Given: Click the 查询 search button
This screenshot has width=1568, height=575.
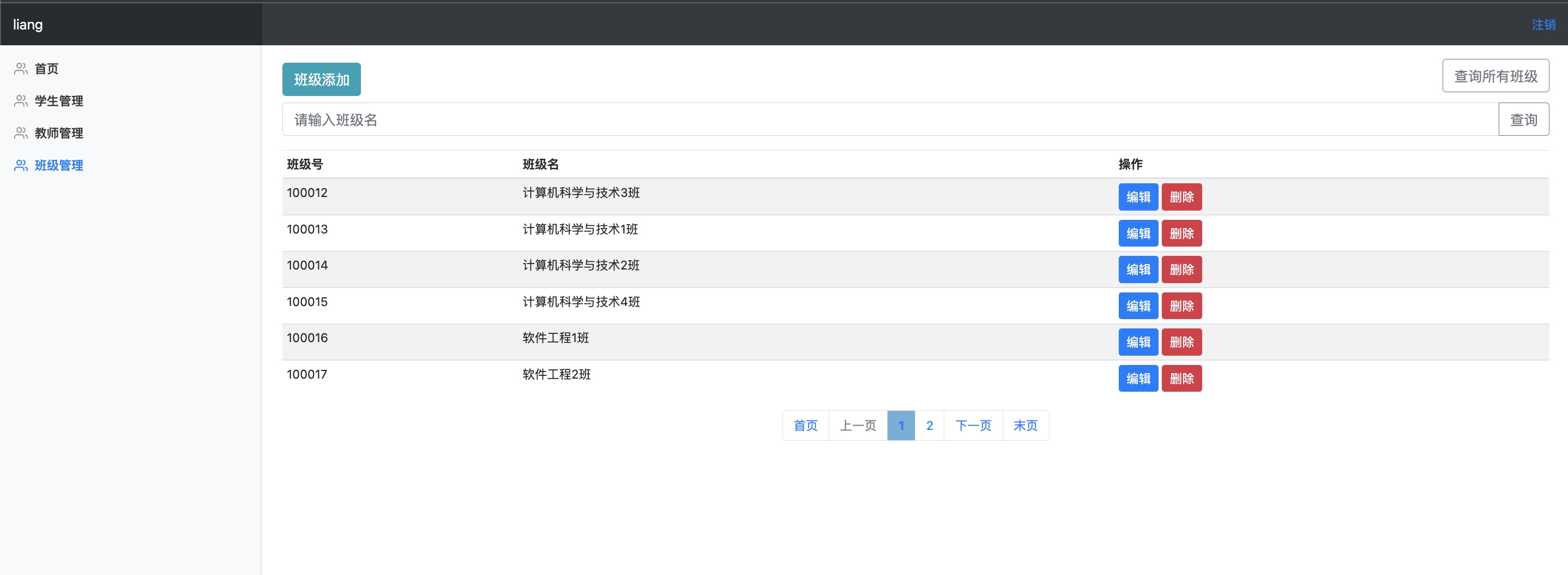Looking at the screenshot, I should pyautogui.click(x=1523, y=119).
